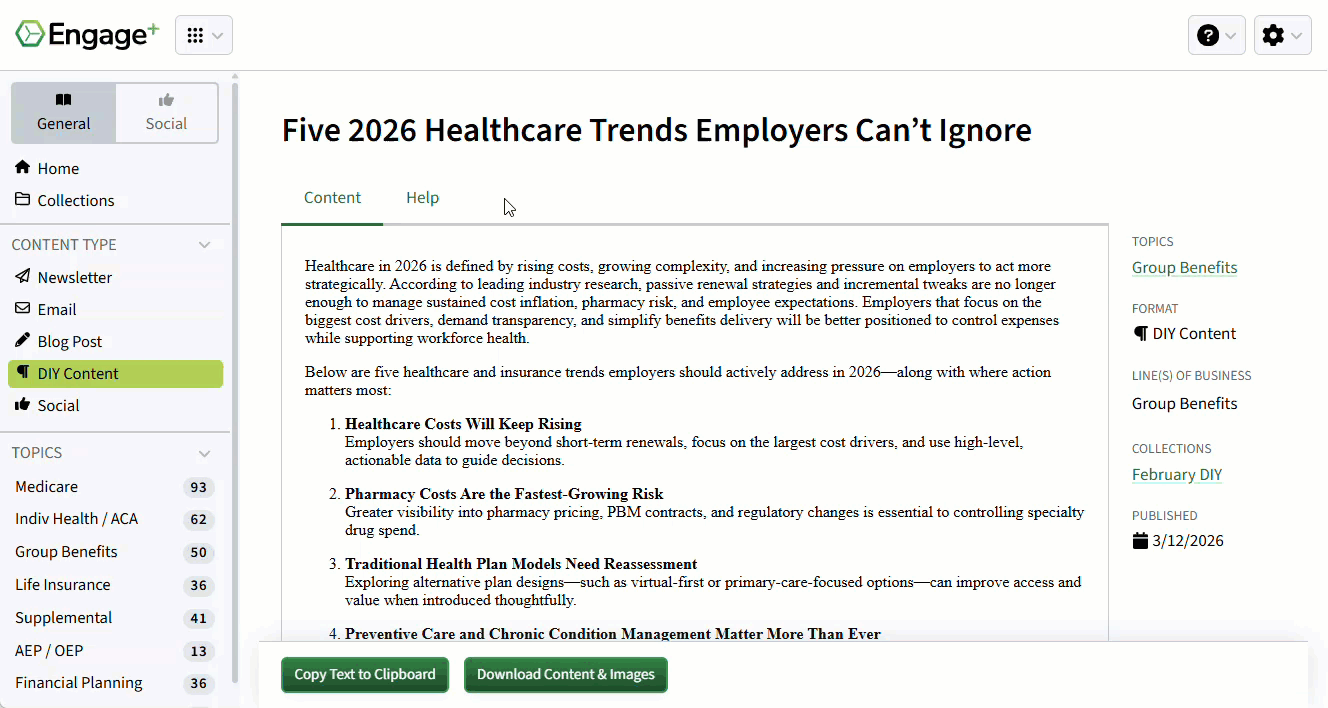This screenshot has width=1328, height=708.
Task: Select the Content tab
Action: point(332,198)
